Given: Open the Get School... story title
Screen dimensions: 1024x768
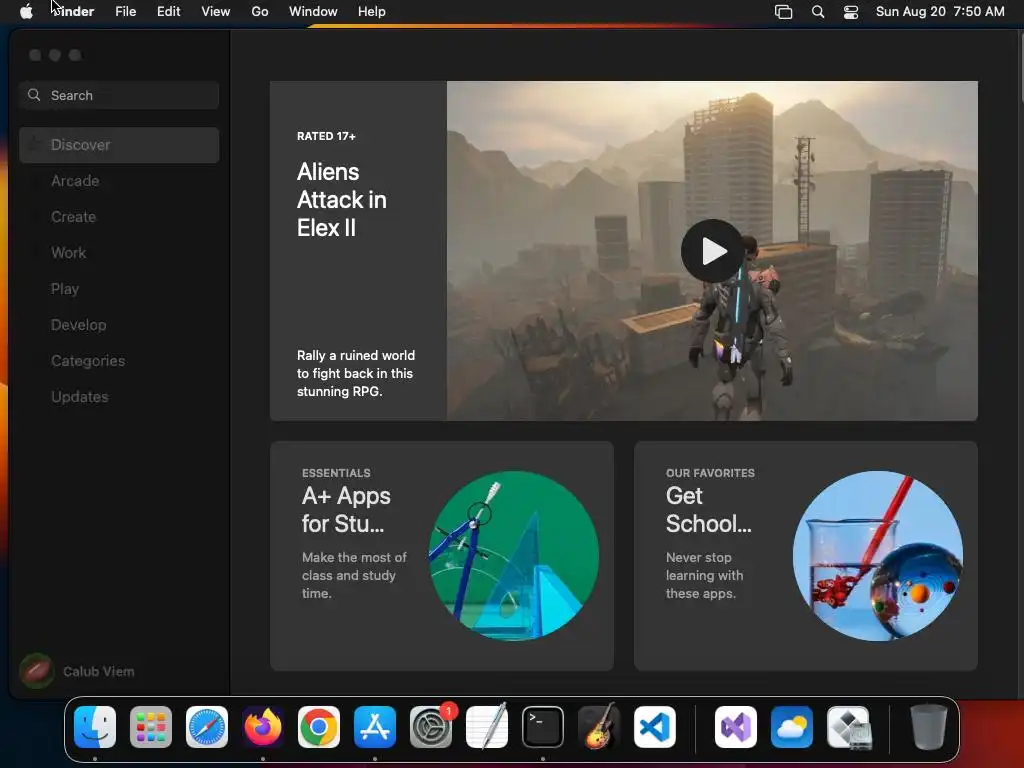Looking at the screenshot, I should point(709,510).
